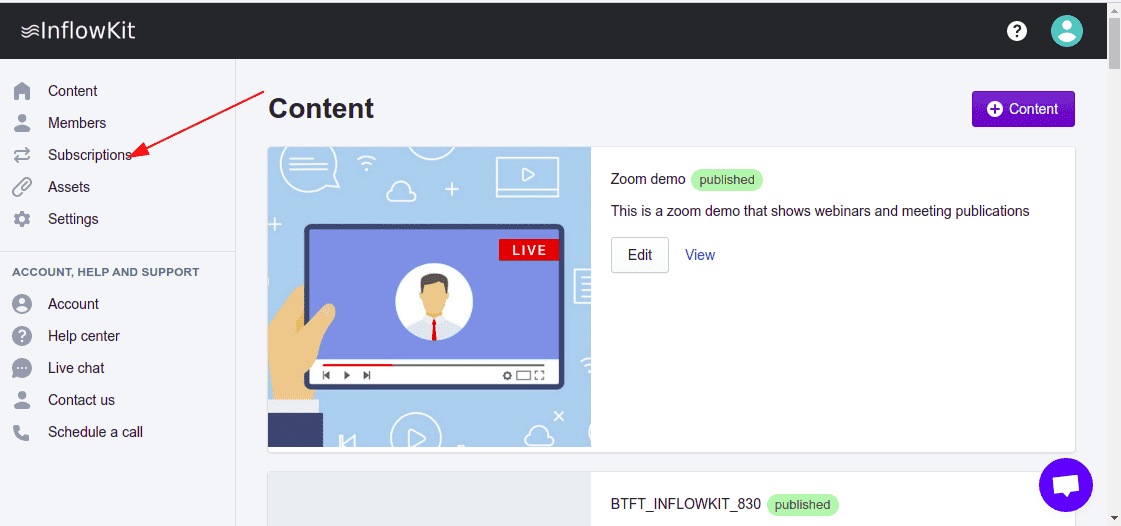Select the Account menu item
Screen dimensions: 1121x526
[x=73, y=304]
